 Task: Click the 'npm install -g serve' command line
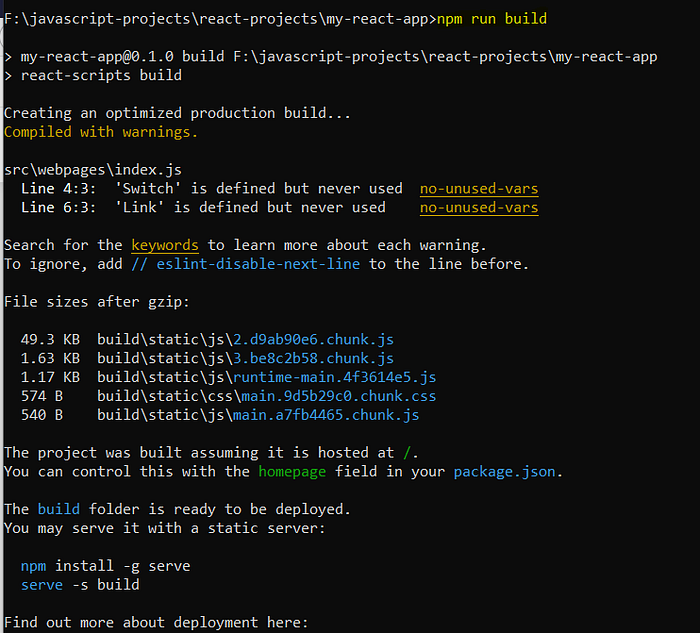105,566
